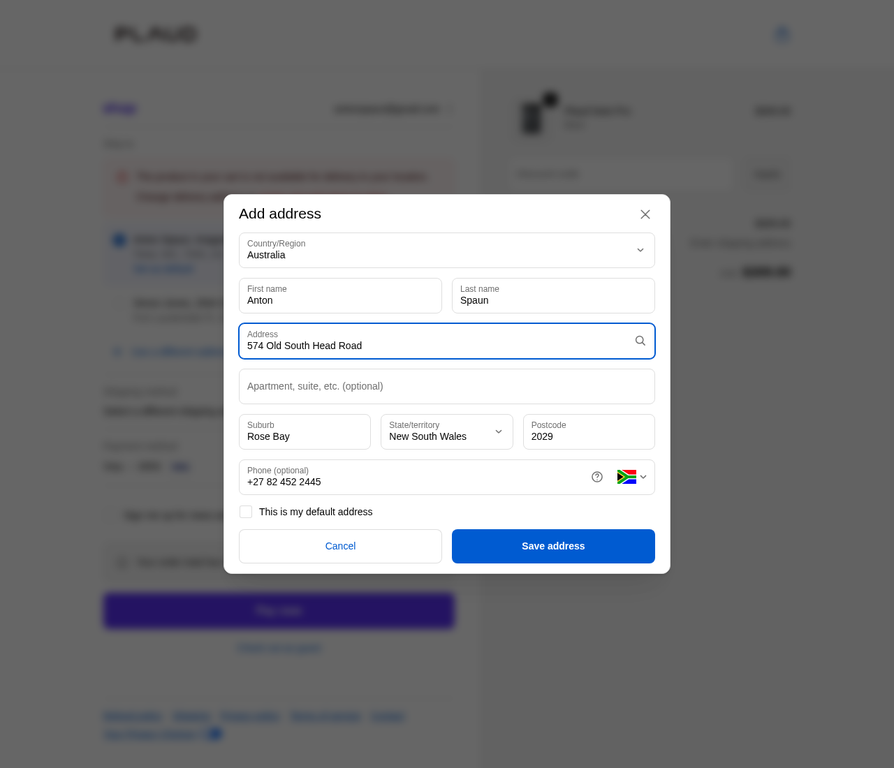Open the phone country code dropdown

click(643, 477)
